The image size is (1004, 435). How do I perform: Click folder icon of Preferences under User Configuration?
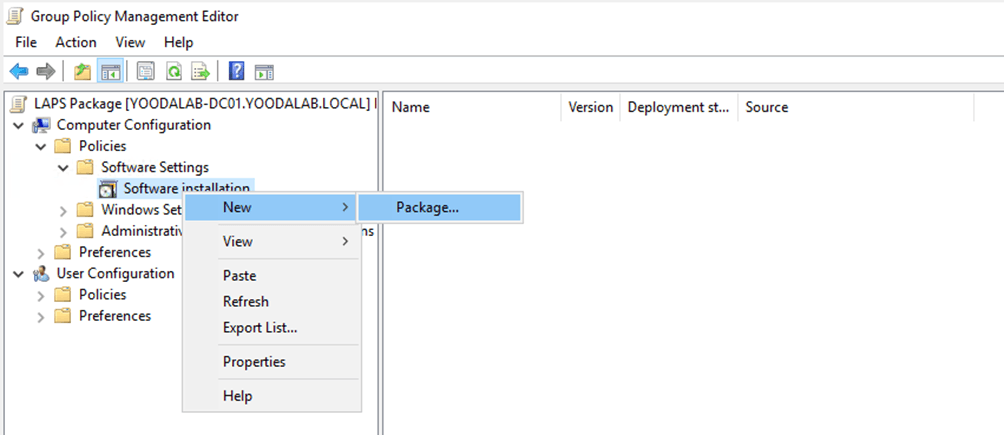point(62,316)
